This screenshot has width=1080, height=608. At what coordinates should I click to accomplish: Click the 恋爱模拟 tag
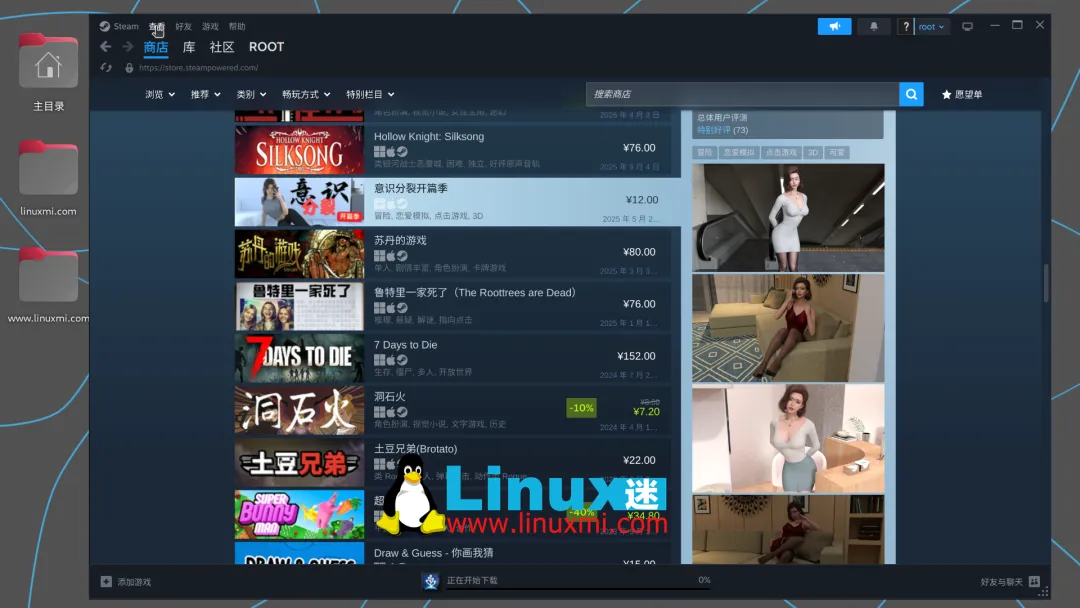[x=738, y=152]
